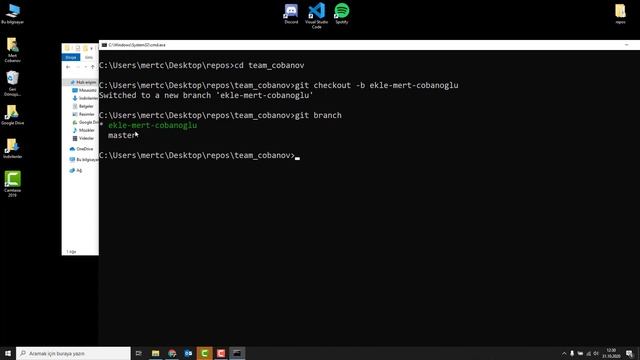Click 'cd team_cobanov' command line
Screen dimensions: 640x360
(x=202, y=65)
